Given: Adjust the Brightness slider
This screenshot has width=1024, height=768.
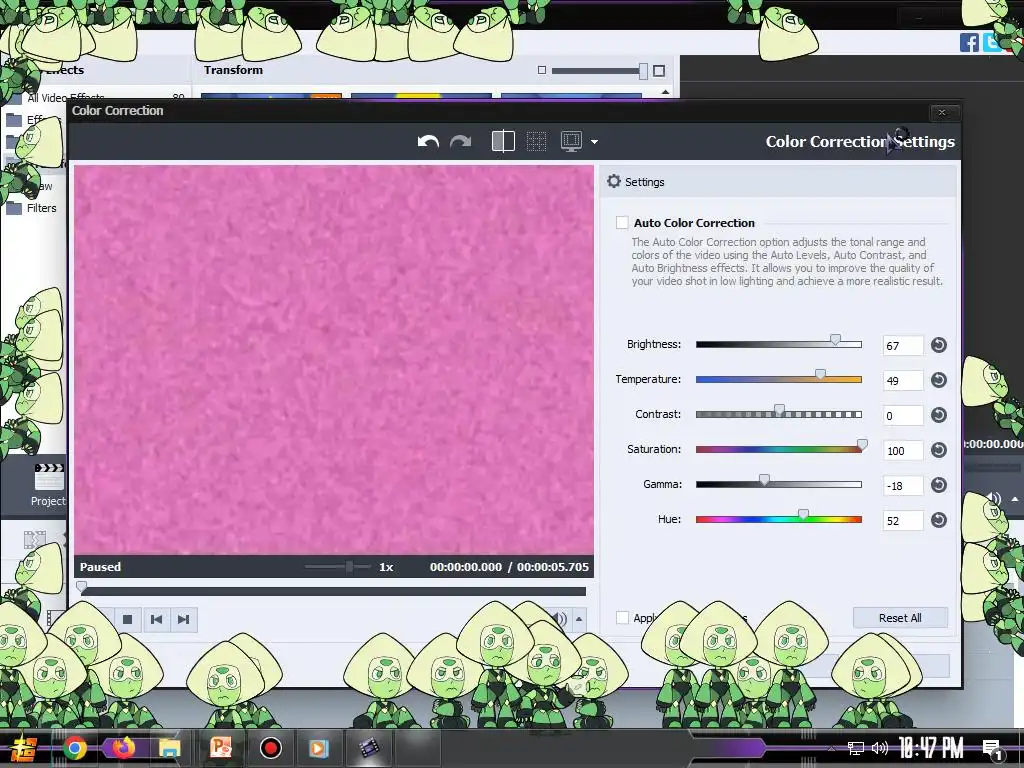Looking at the screenshot, I should [778, 344].
